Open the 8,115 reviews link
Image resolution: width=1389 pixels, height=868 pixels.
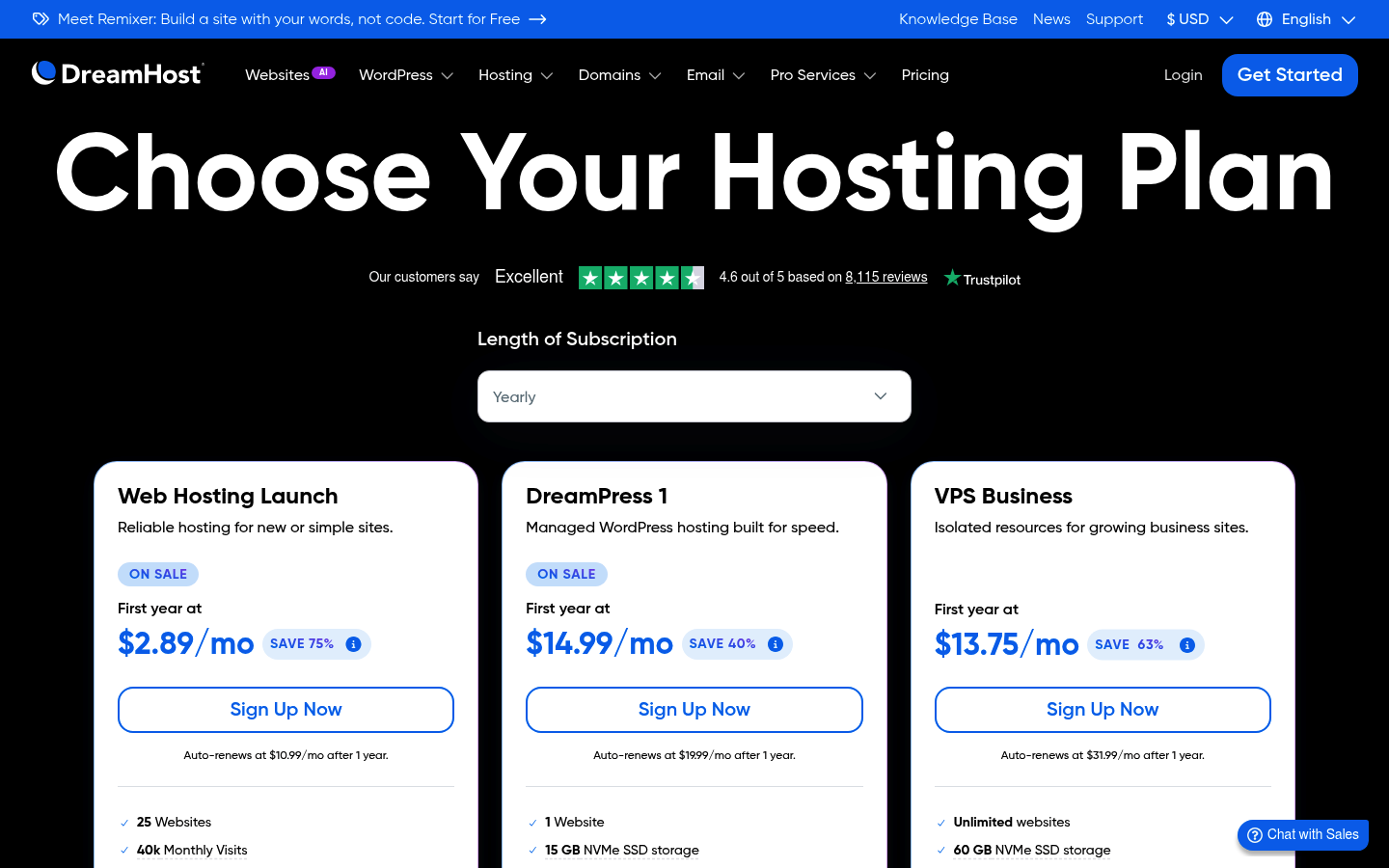pos(885,277)
